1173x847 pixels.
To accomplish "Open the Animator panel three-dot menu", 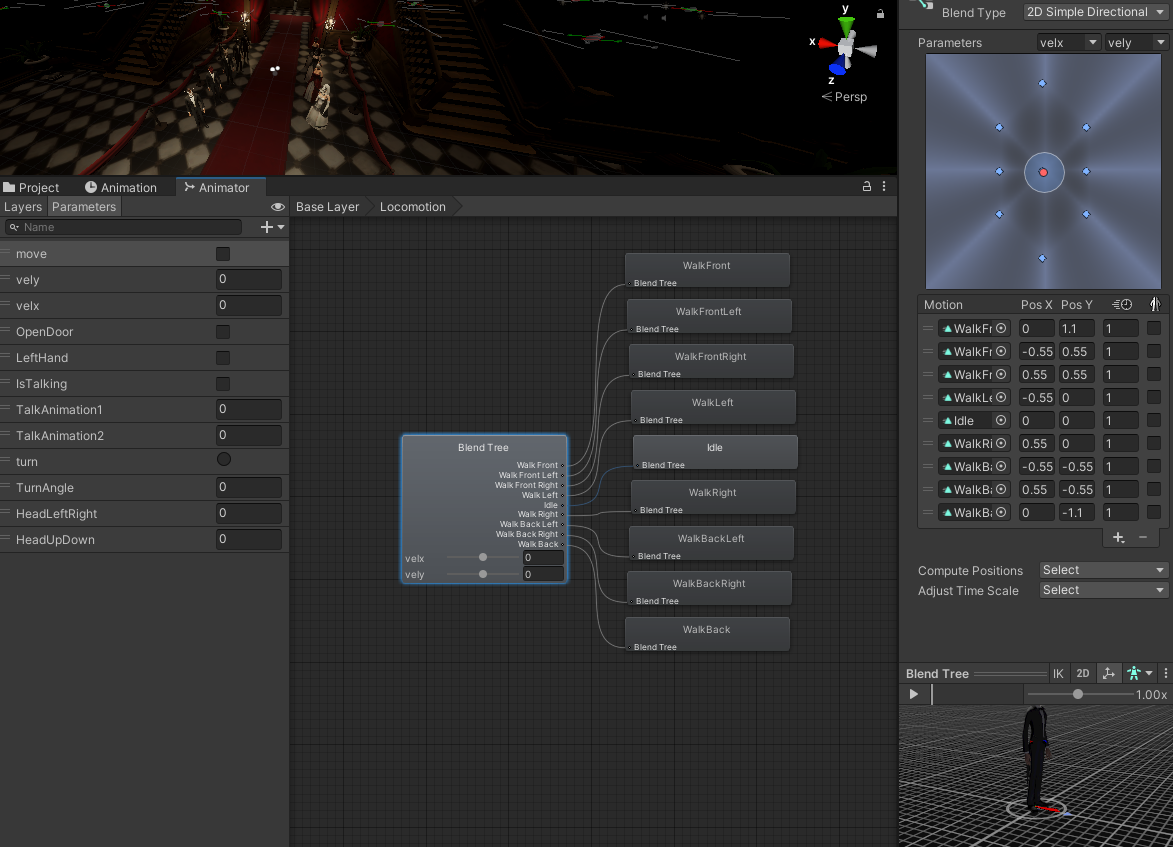I will pyautogui.click(x=883, y=186).
